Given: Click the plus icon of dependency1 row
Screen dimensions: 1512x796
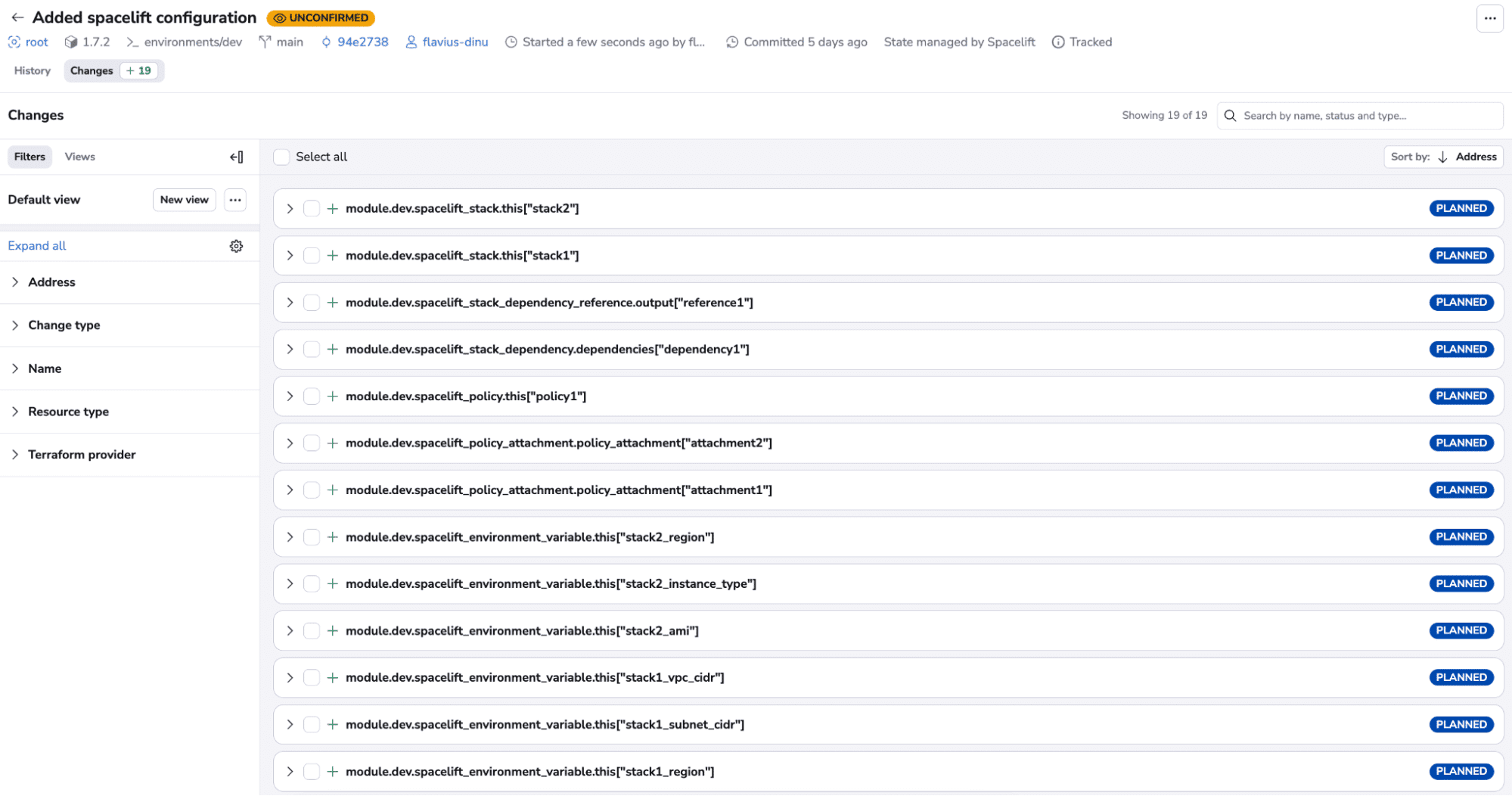Looking at the screenshot, I should (332, 350).
